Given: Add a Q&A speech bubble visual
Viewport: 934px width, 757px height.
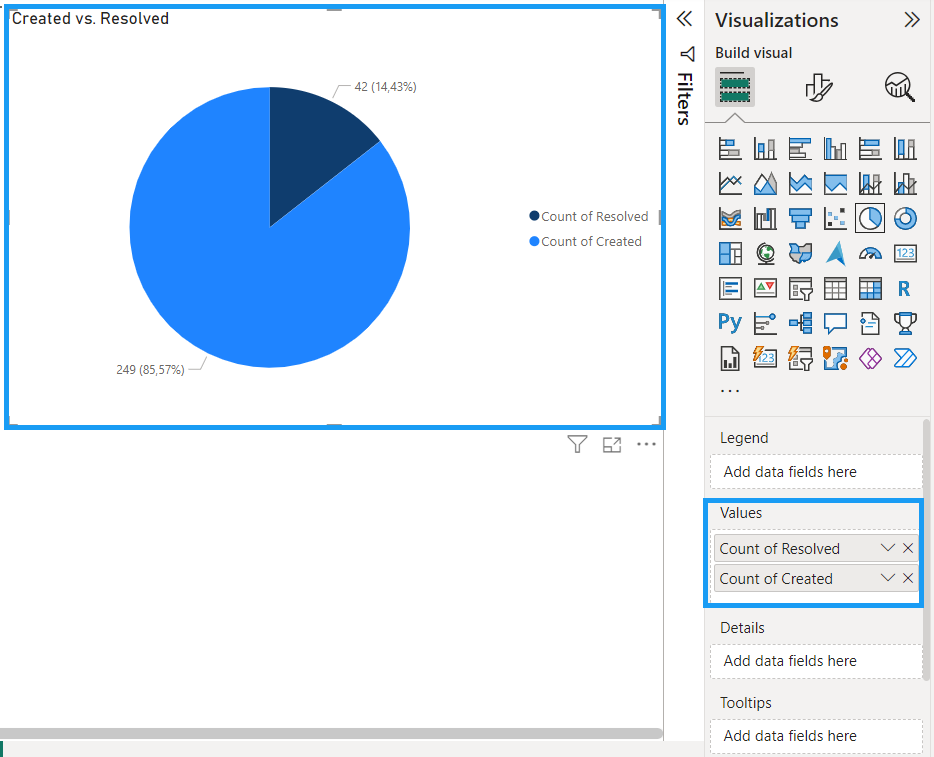Looking at the screenshot, I should pyautogui.click(x=835, y=323).
